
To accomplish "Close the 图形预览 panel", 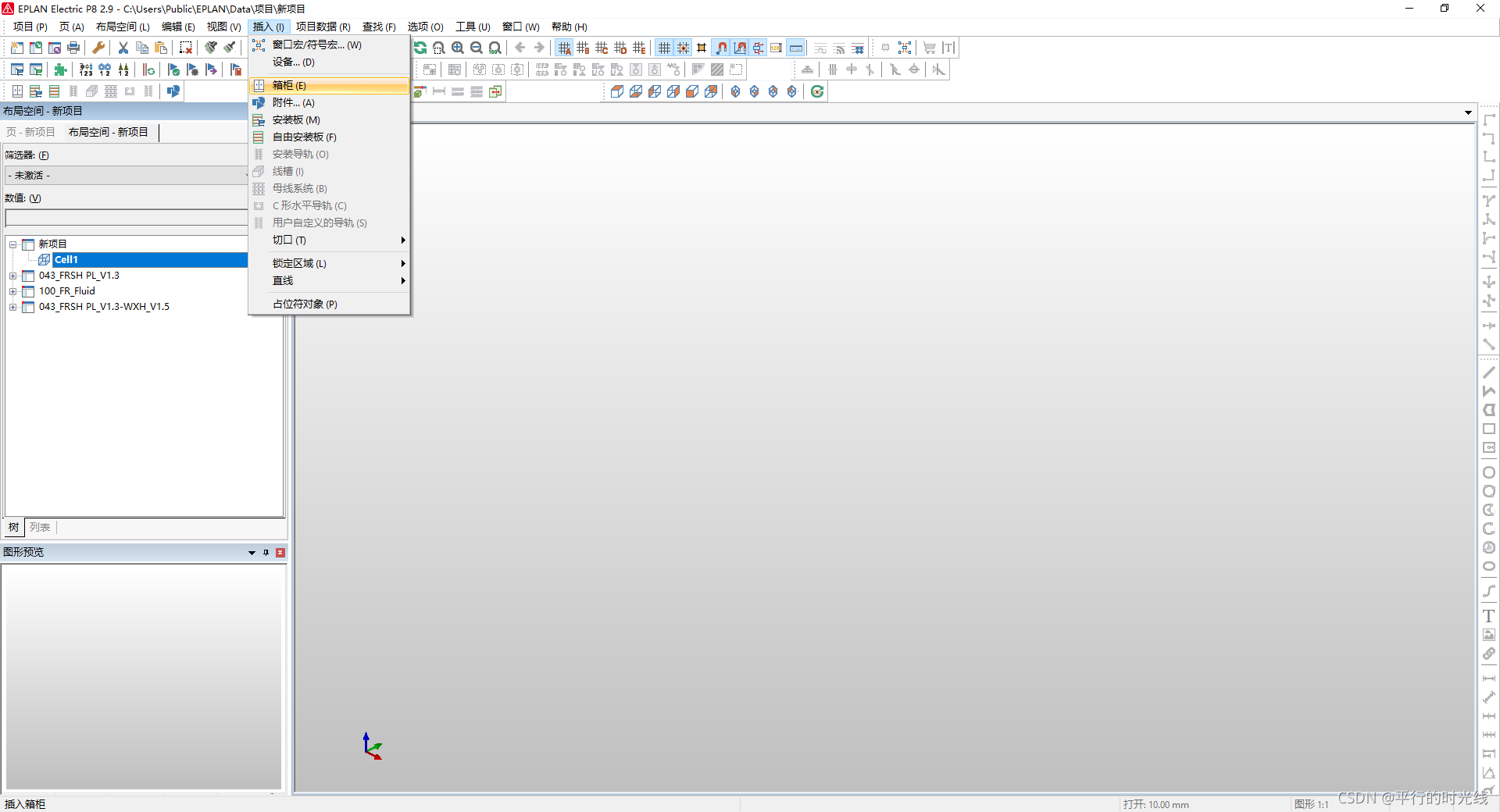I will pyautogui.click(x=280, y=553).
